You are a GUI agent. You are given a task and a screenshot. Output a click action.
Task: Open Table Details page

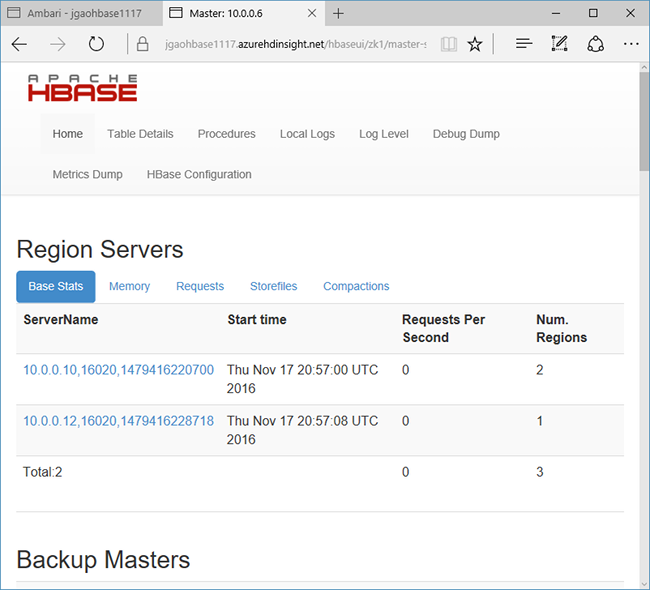[x=140, y=134]
